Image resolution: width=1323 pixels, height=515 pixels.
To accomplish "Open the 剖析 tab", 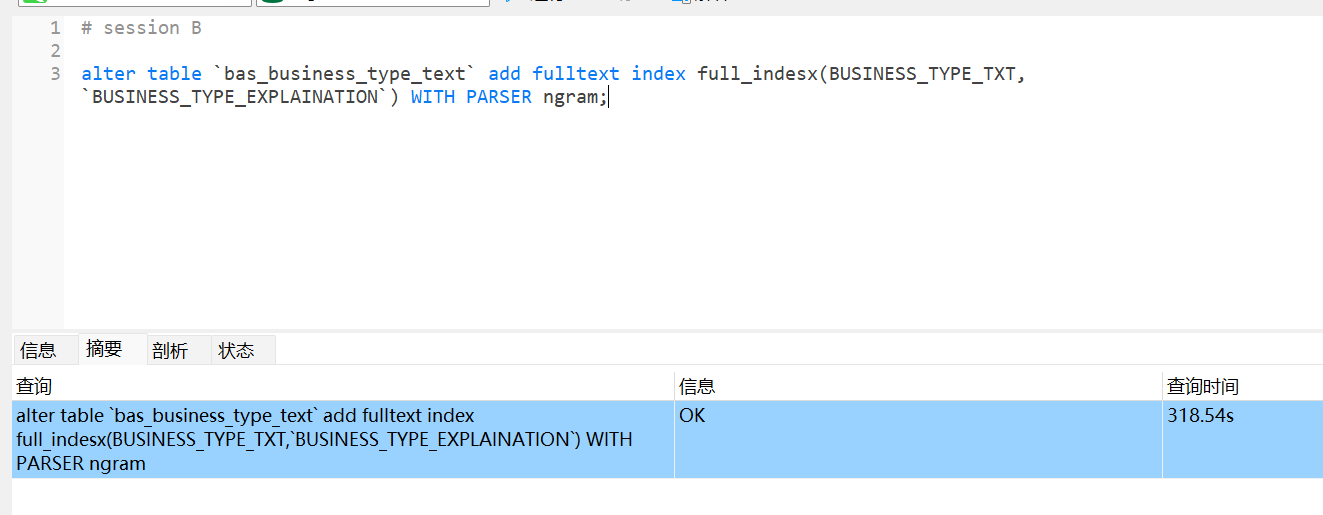I will [170, 350].
